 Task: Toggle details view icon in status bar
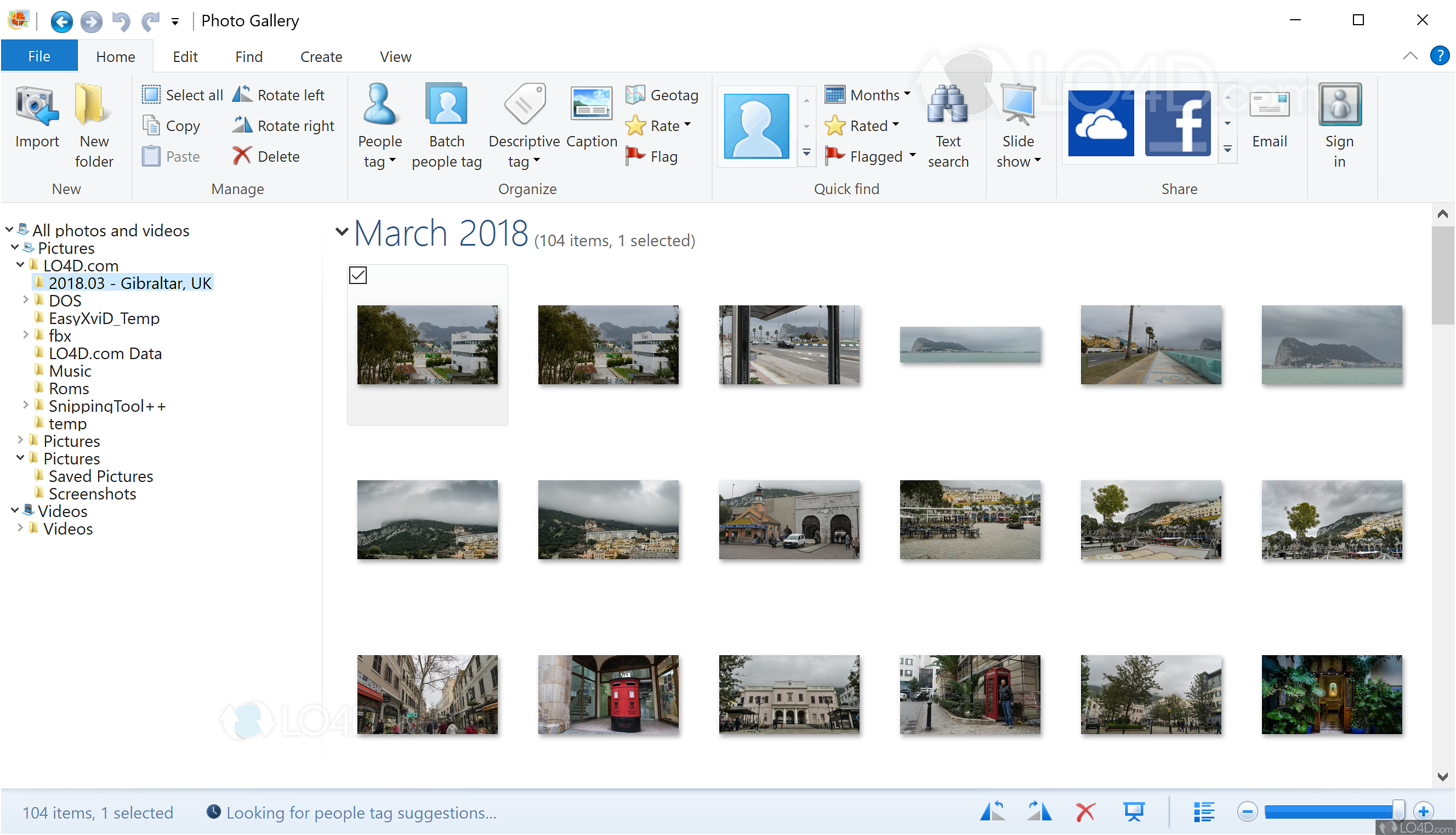point(1203,812)
